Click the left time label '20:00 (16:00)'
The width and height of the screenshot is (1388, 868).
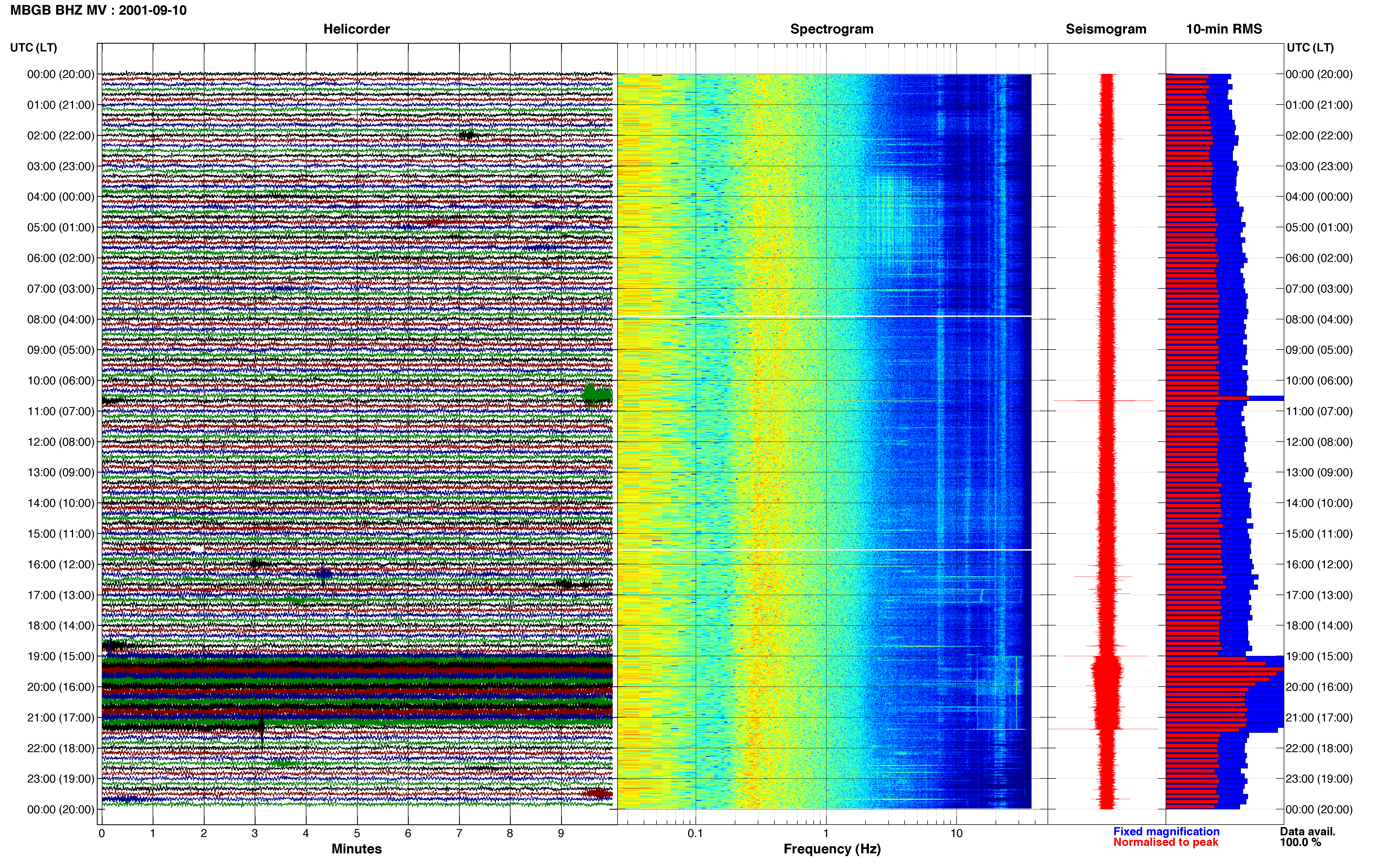coord(61,687)
